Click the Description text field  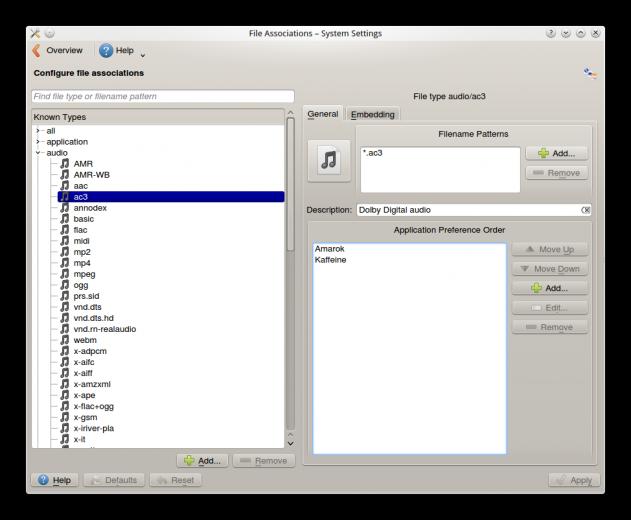point(474,210)
